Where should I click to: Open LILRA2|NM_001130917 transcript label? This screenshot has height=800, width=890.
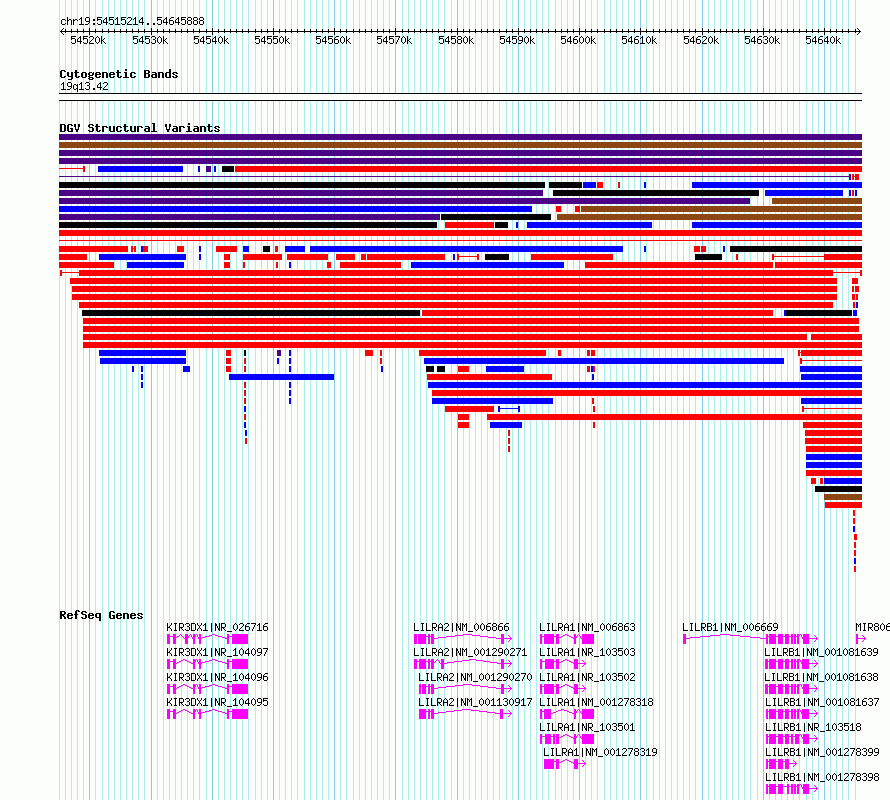475,702
